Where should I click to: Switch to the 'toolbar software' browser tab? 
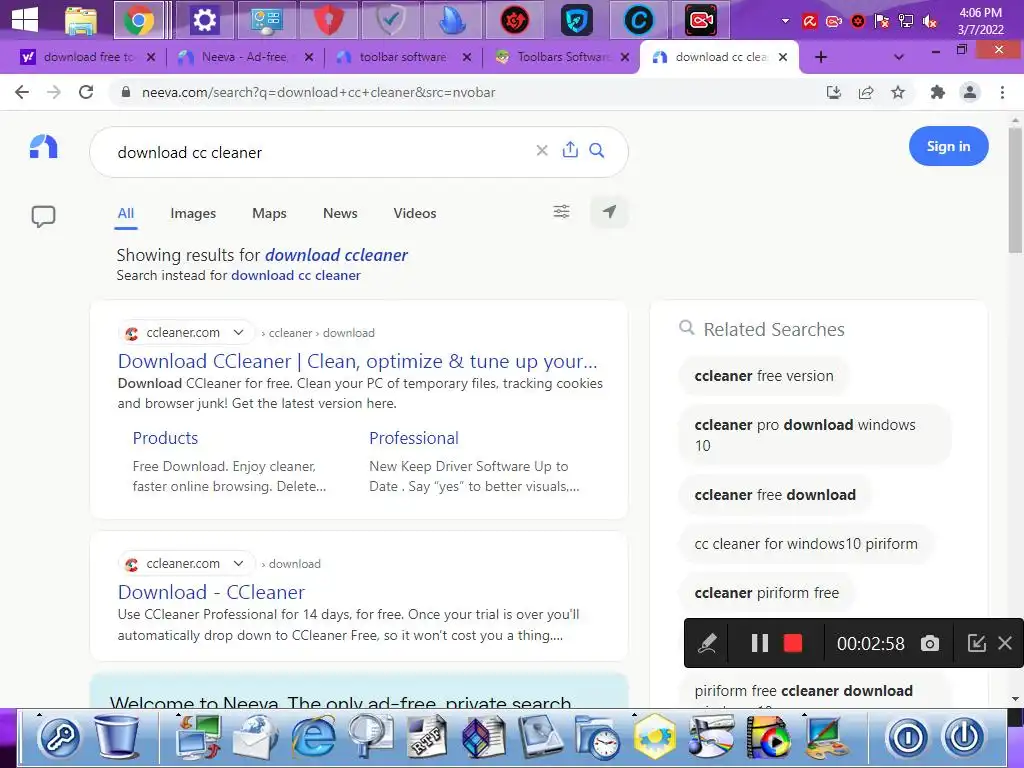(403, 57)
